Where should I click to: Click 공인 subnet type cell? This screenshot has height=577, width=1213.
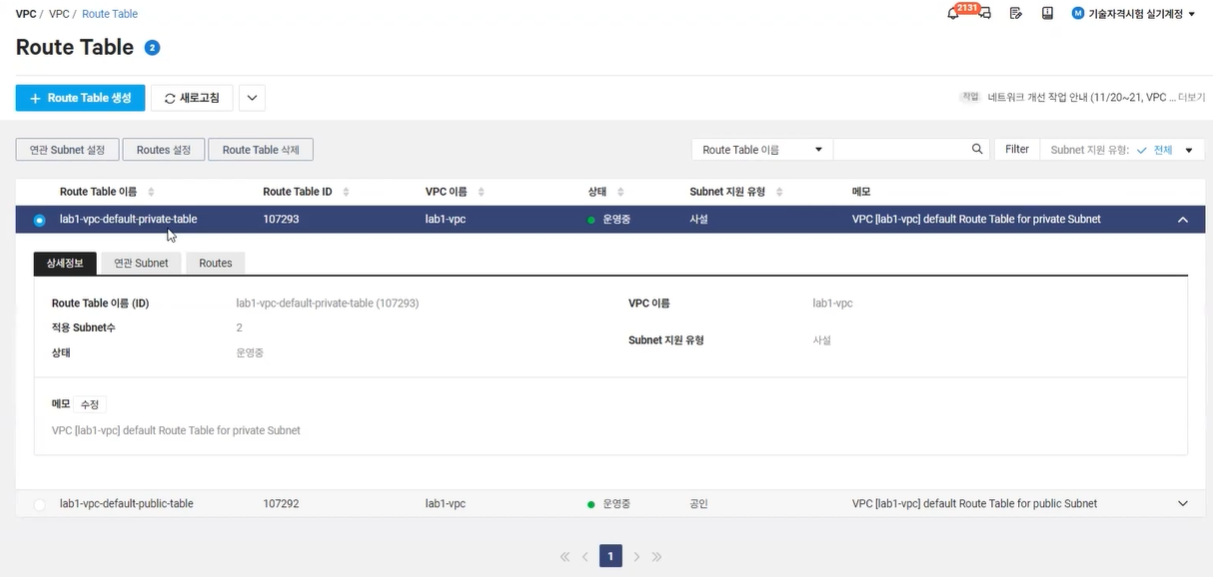pyautogui.click(x=699, y=504)
